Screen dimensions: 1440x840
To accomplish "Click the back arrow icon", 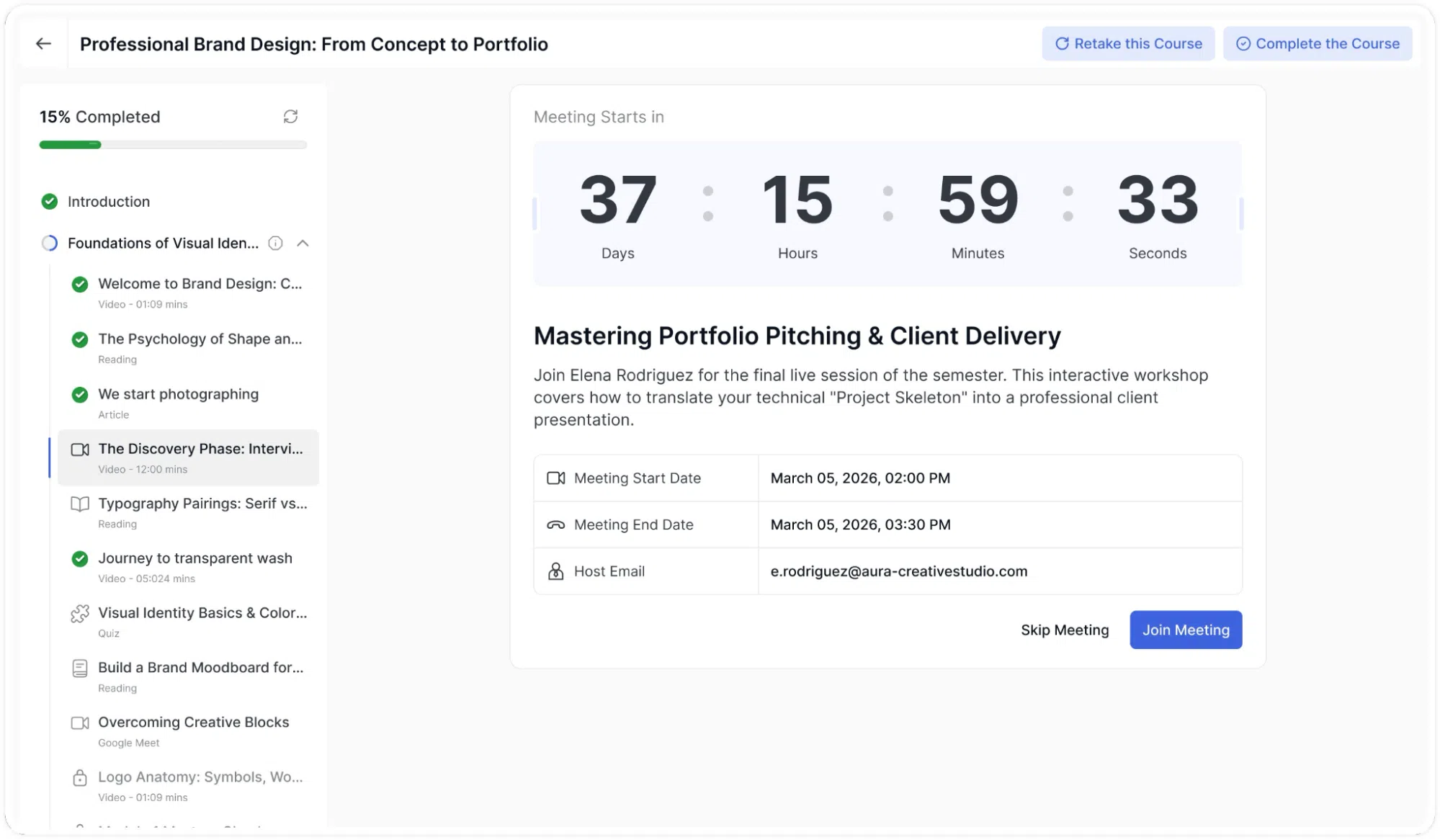I will coord(43,44).
